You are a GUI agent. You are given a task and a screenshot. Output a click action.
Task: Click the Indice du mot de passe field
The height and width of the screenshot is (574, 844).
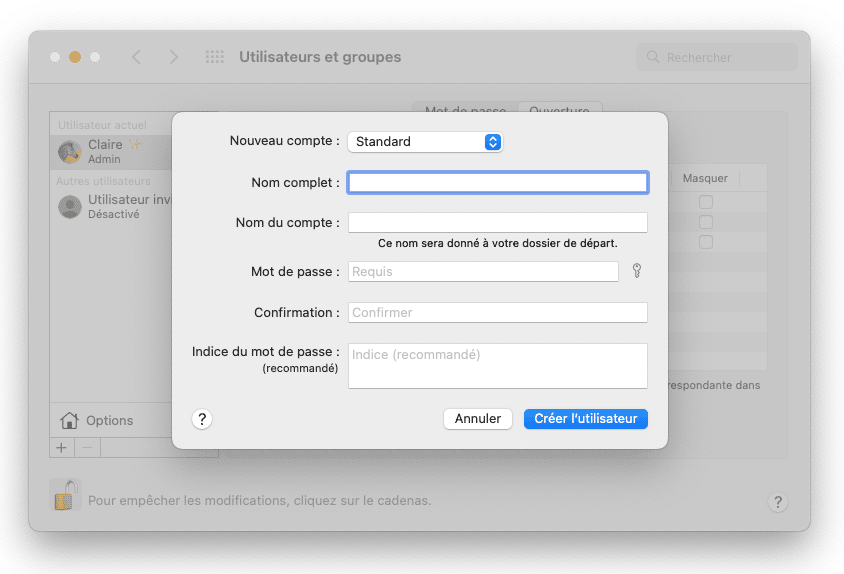point(497,365)
